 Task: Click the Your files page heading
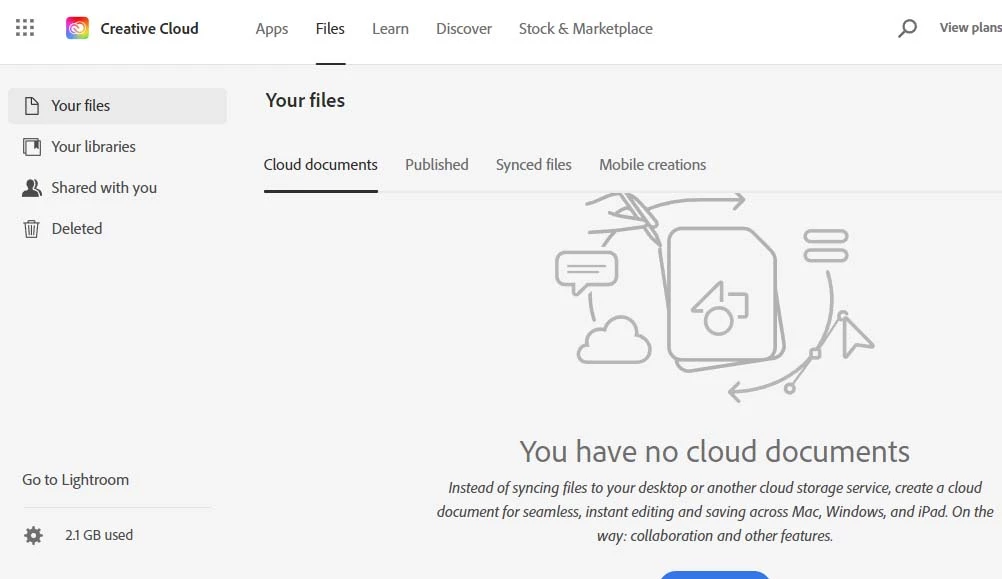pyautogui.click(x=305, y=100)
